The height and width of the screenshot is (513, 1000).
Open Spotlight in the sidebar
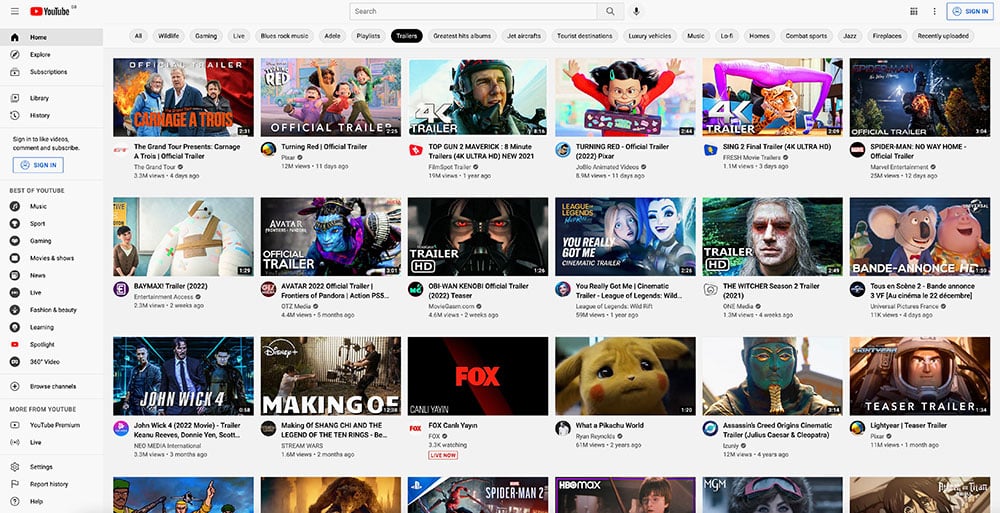(51, 345)
